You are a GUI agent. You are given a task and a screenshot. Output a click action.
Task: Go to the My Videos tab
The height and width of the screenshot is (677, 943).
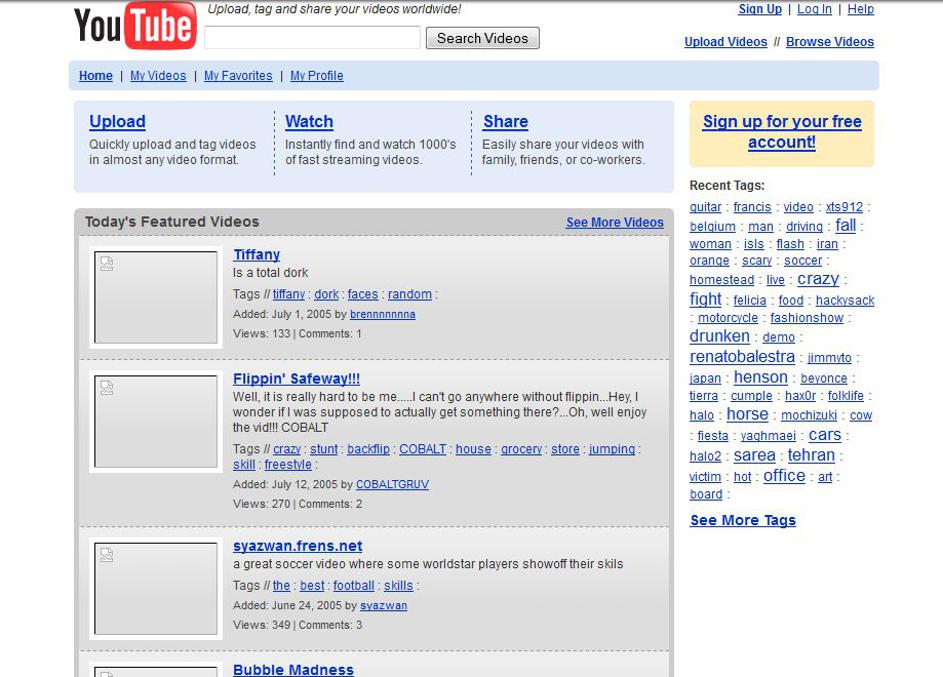pos(158,76)
